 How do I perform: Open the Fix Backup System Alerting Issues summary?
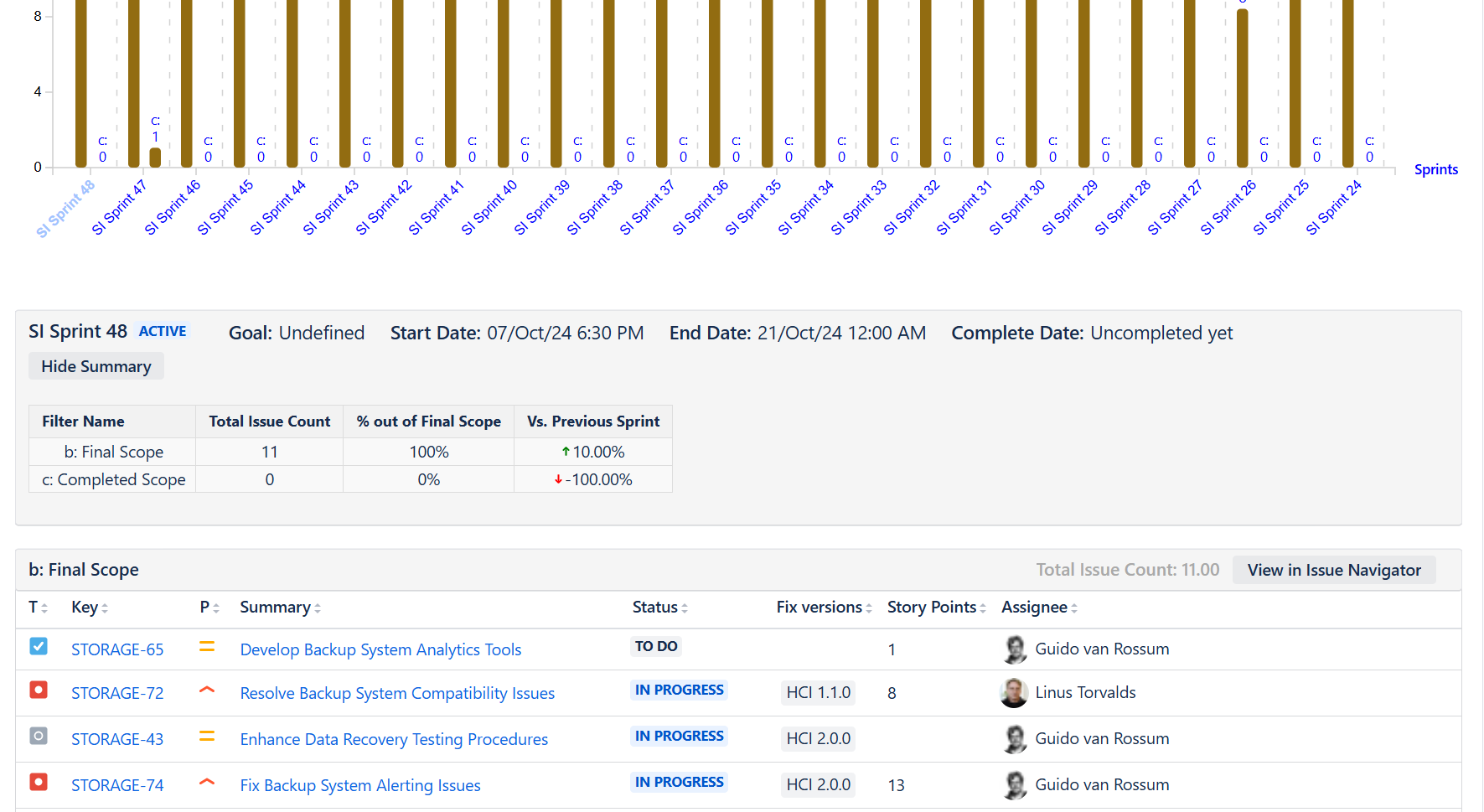click(359, 785)
